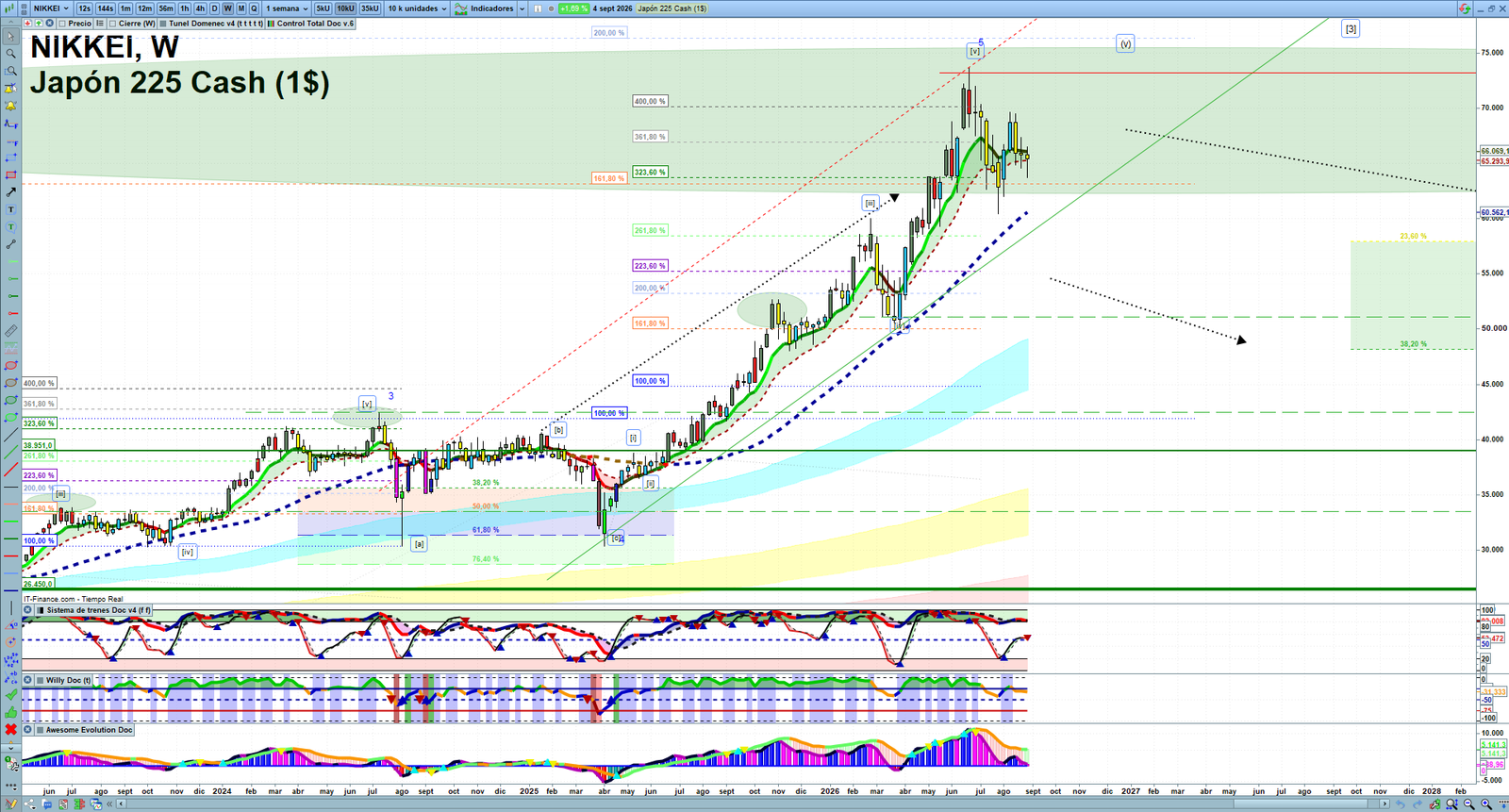Click the blue X remove icon near Precio
The height and width of the screenshot is (812, 1509).
pyautogui.click(x=49, y=24)
